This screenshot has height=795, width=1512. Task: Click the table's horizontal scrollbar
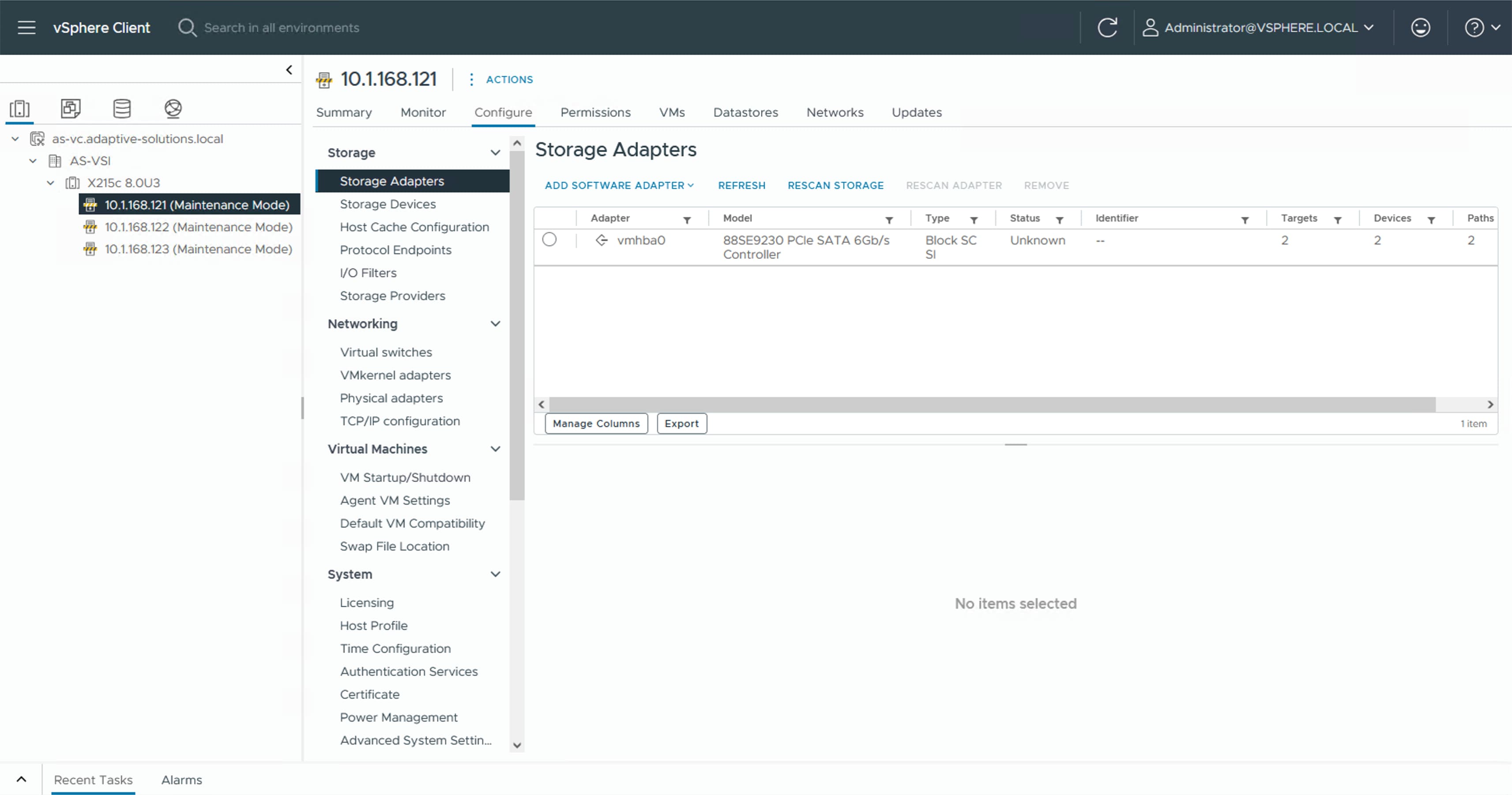click(992, 404)
